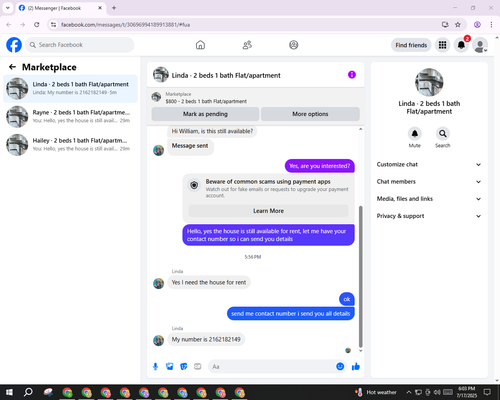Screen dimensions: 500x400
Task: Click the Mark as pending button
Action: 205,114
